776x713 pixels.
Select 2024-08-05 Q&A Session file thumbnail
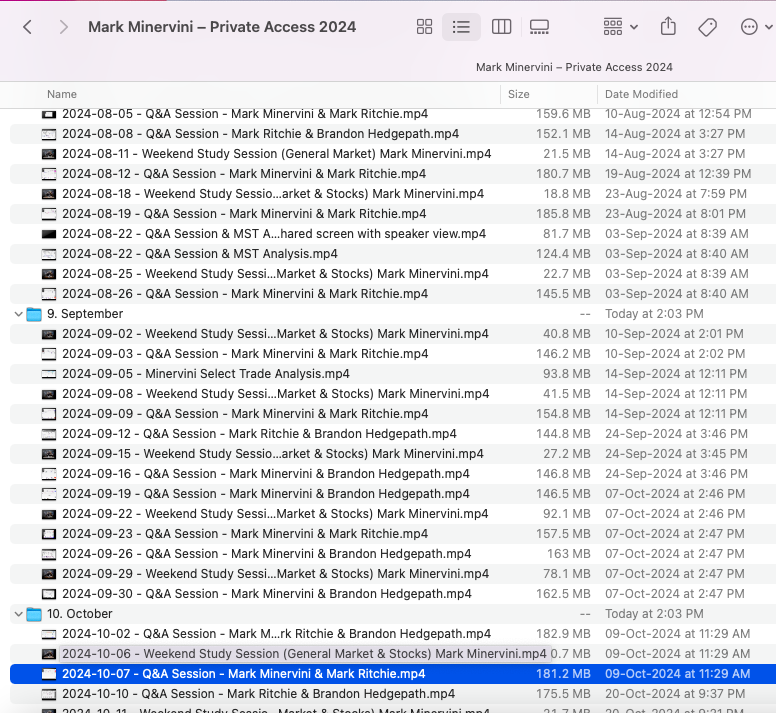click(x=48, y=114)
